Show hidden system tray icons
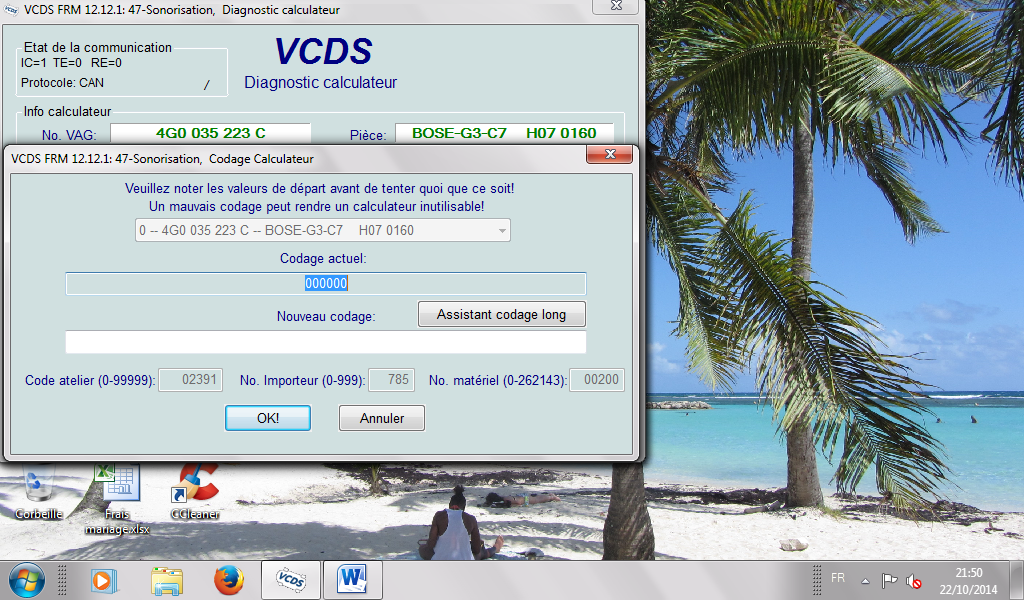 pos(865,580)
